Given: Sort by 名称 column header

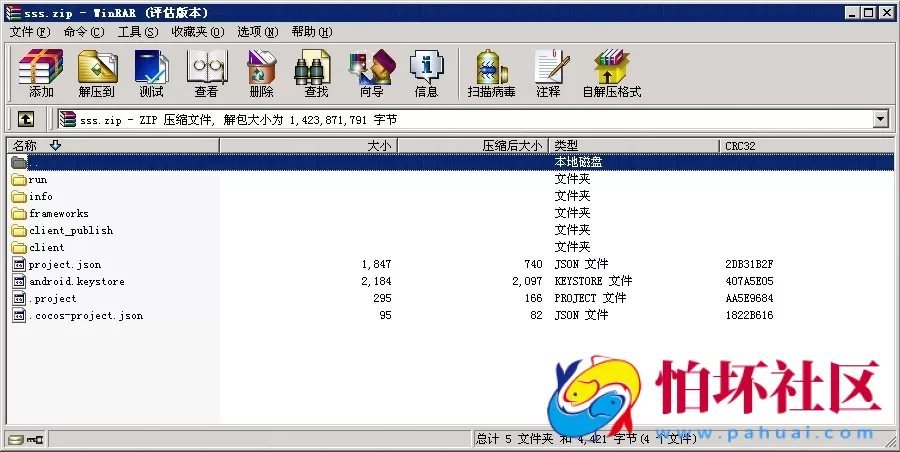Looking at the screenshot, I should click(113, 145).
